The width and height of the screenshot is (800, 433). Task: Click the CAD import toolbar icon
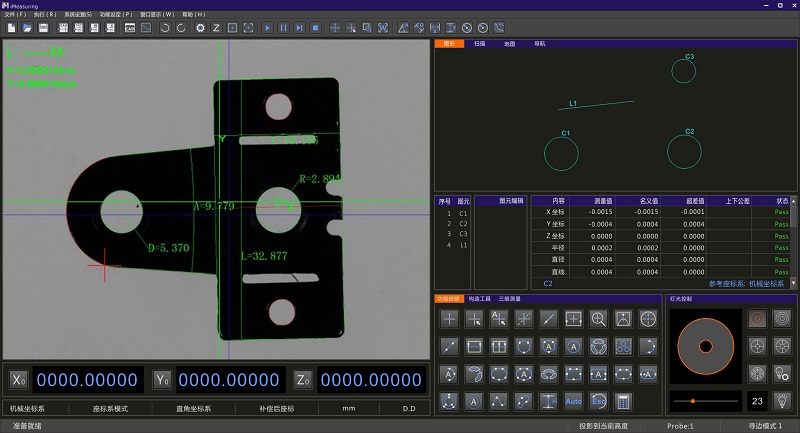pyautogui.click(x=130, y=28)
